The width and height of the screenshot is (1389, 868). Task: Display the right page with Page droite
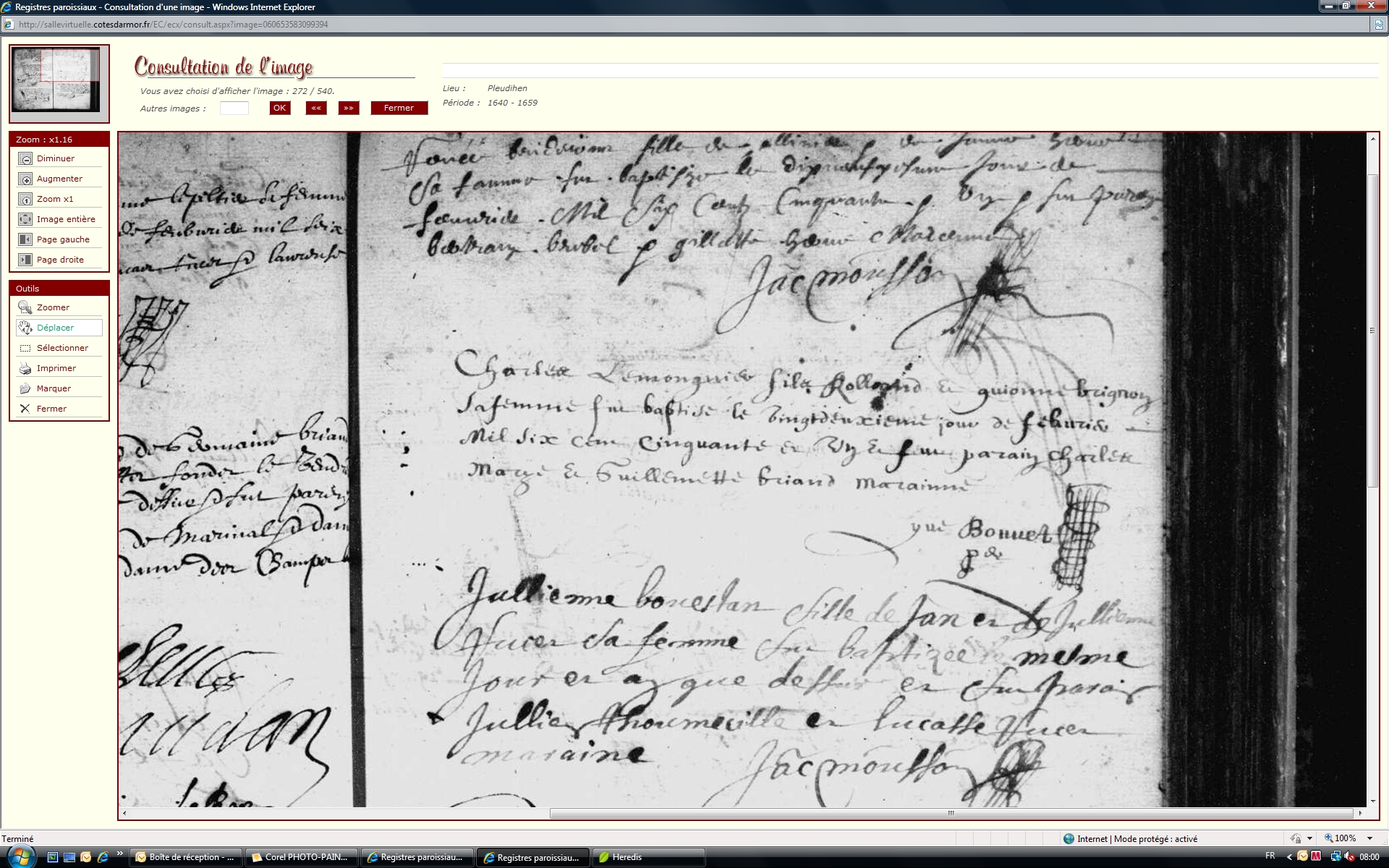pos(25,260)
